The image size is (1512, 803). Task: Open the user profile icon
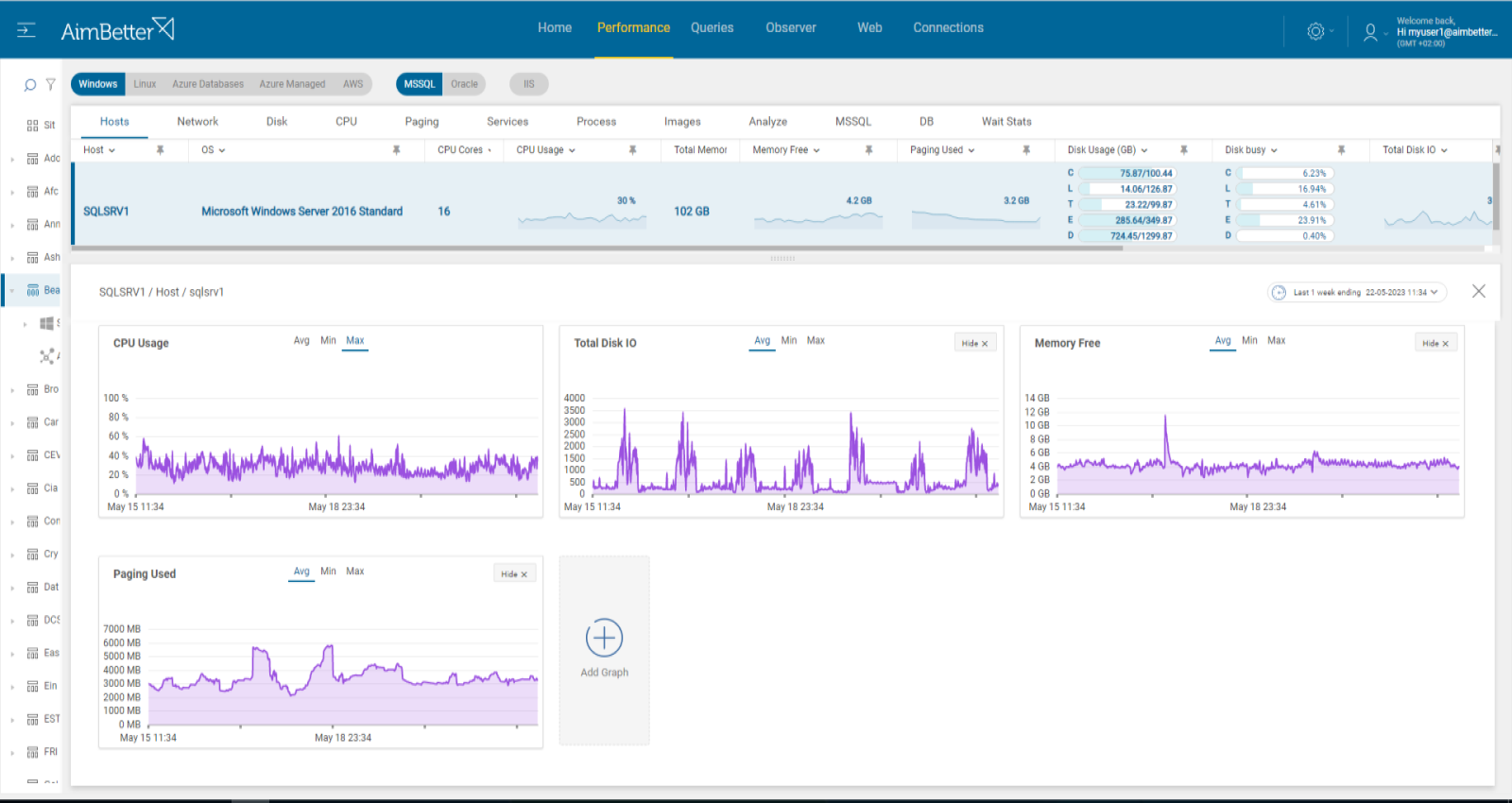(1370, 32)
